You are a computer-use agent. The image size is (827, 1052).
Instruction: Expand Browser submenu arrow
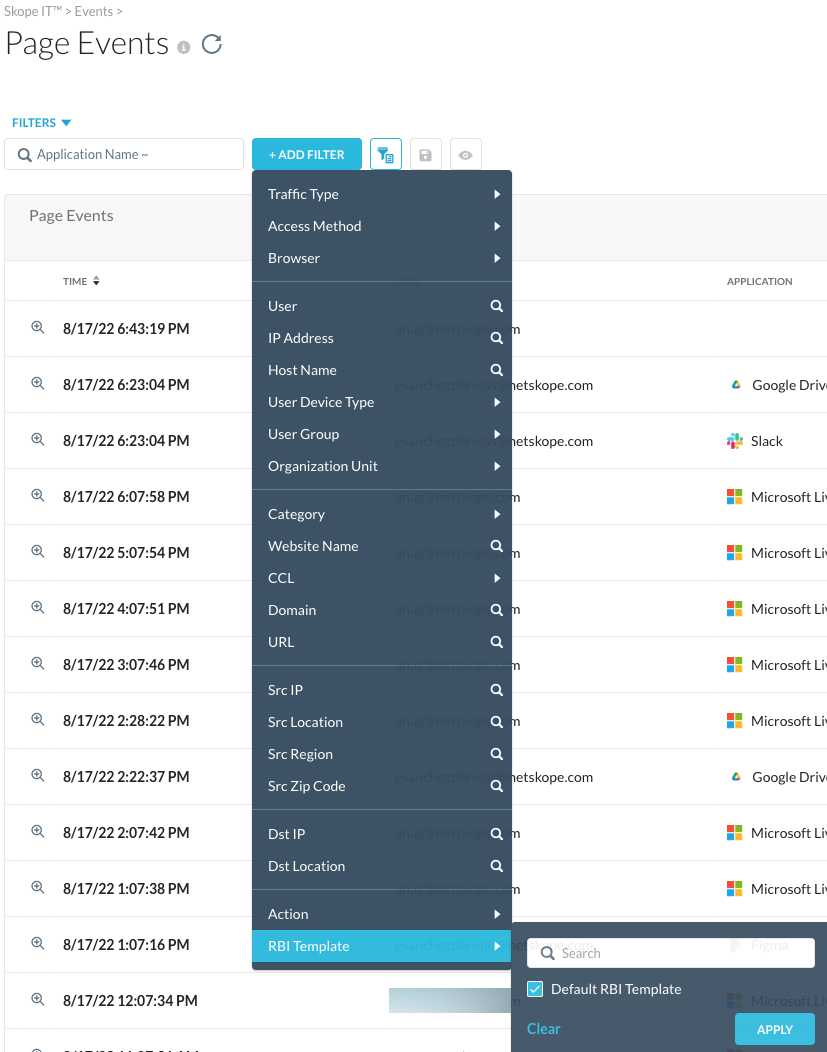[x=497, y=258]
